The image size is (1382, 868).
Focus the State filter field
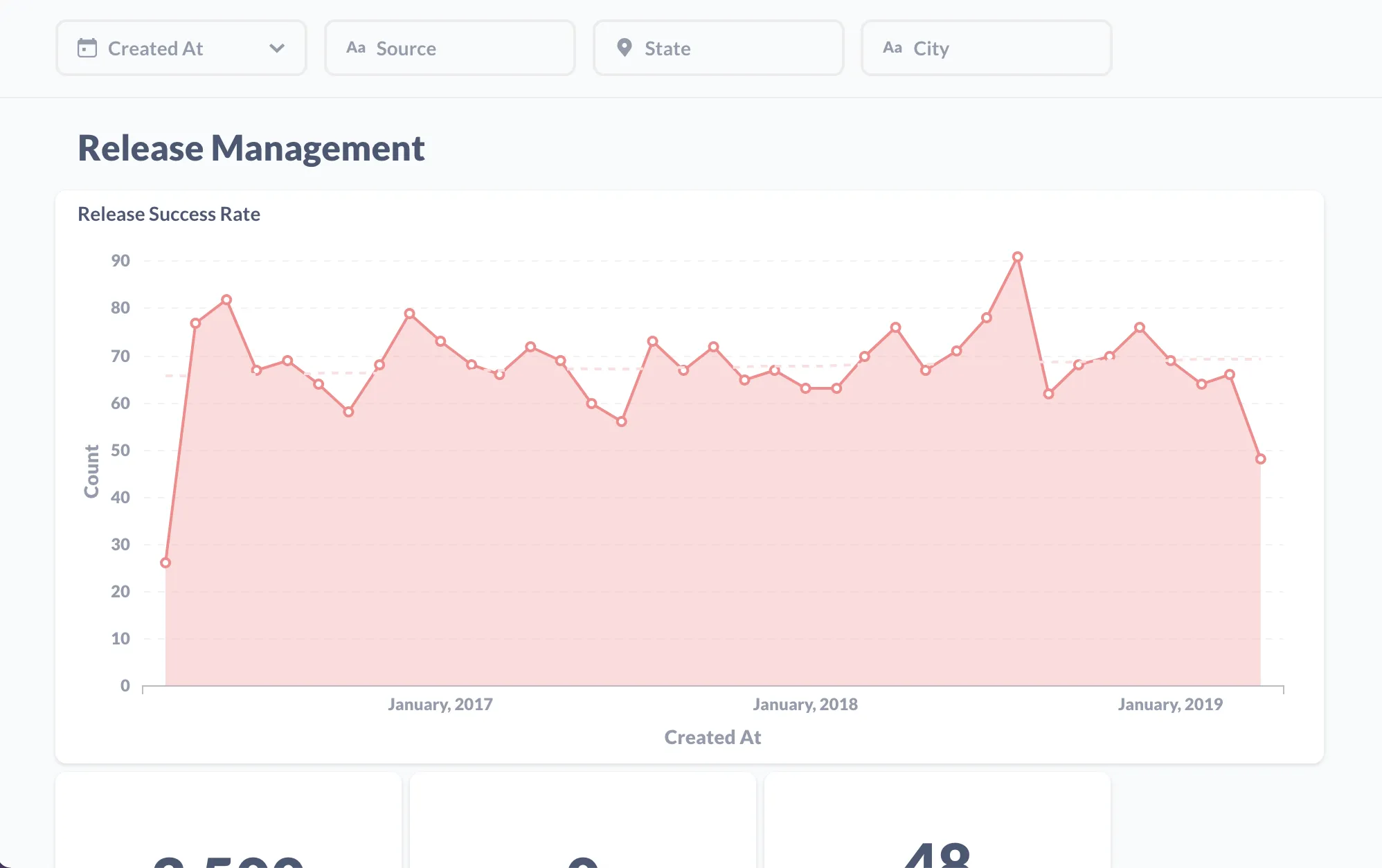click(719, 48)
